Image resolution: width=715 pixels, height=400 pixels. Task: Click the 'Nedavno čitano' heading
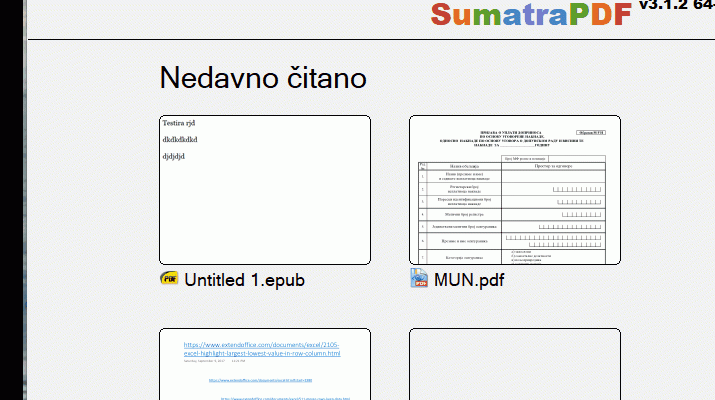(x=263, y=78)
